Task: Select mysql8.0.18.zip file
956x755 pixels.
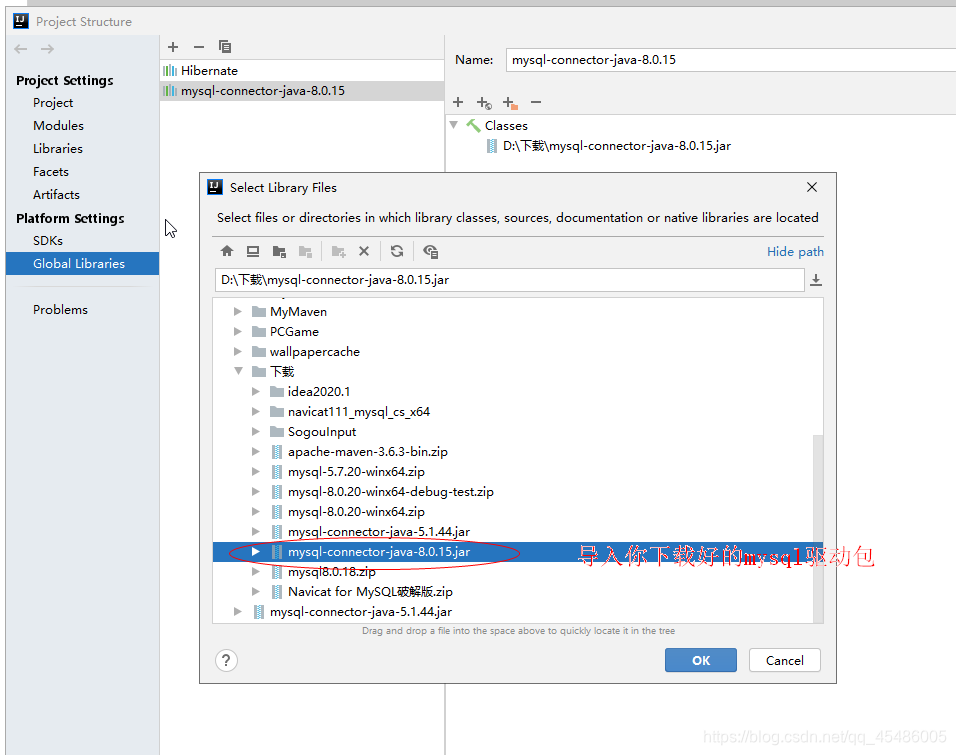Action: coord(332,572)
